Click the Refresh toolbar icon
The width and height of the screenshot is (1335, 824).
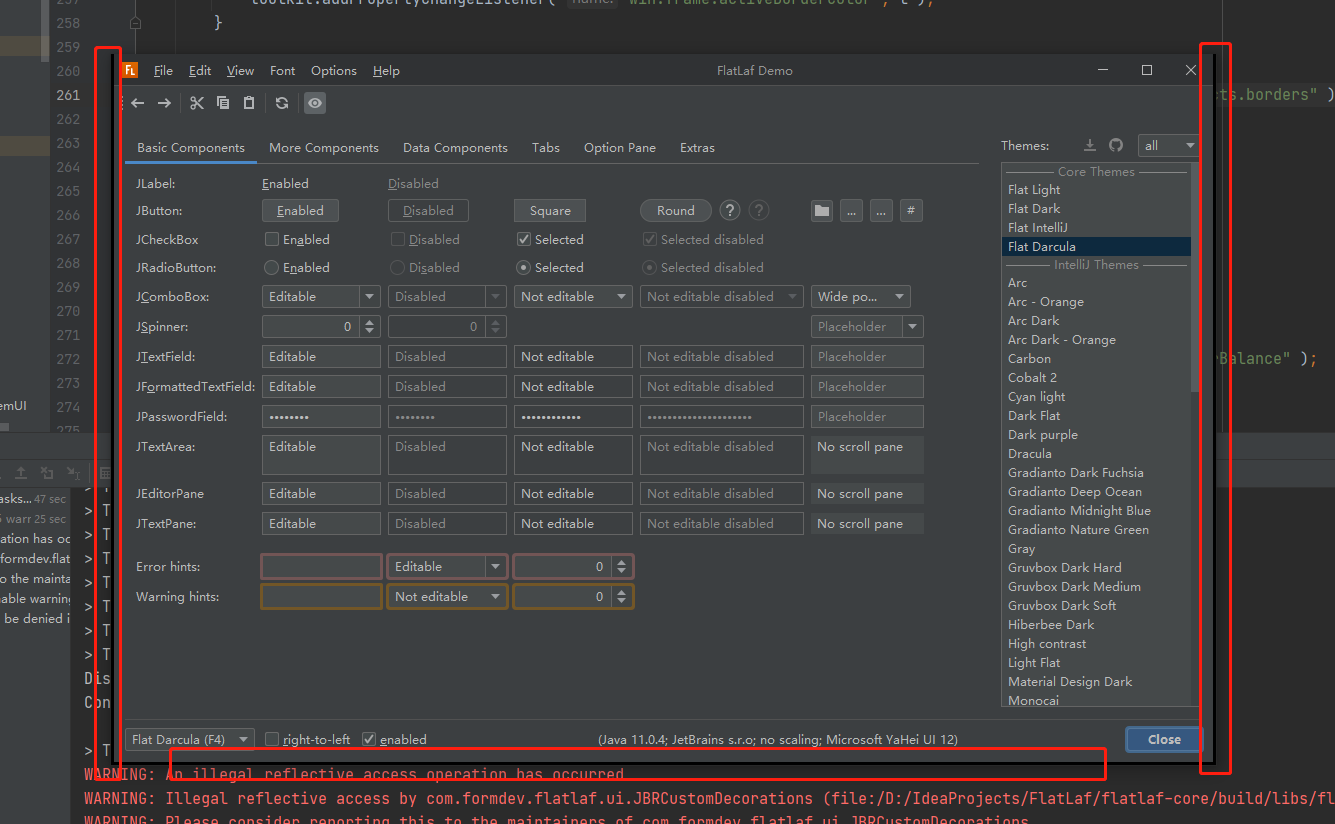tap(282, 103)
